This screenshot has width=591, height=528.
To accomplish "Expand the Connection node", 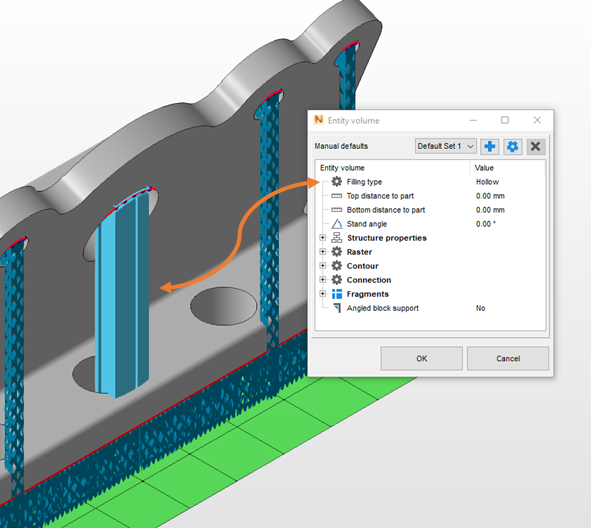I will [323, 280].
